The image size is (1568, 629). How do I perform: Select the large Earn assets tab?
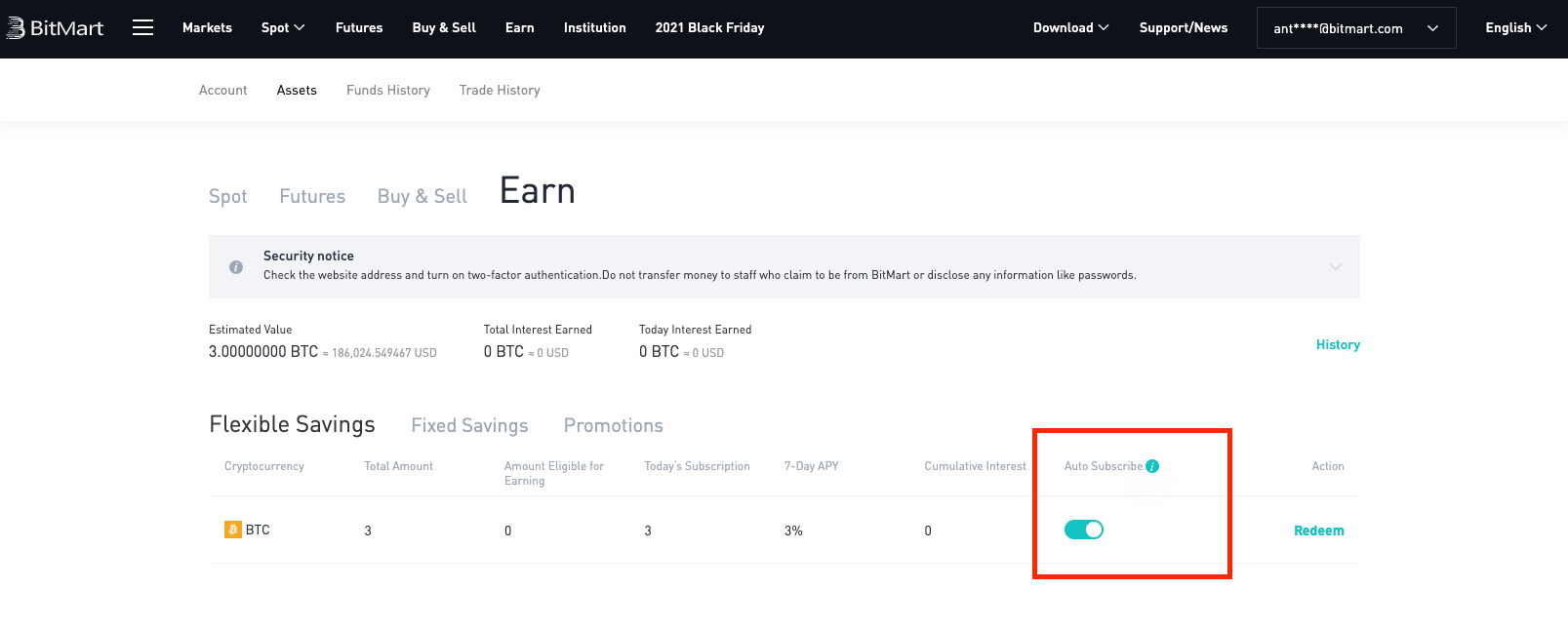point(538,190)
